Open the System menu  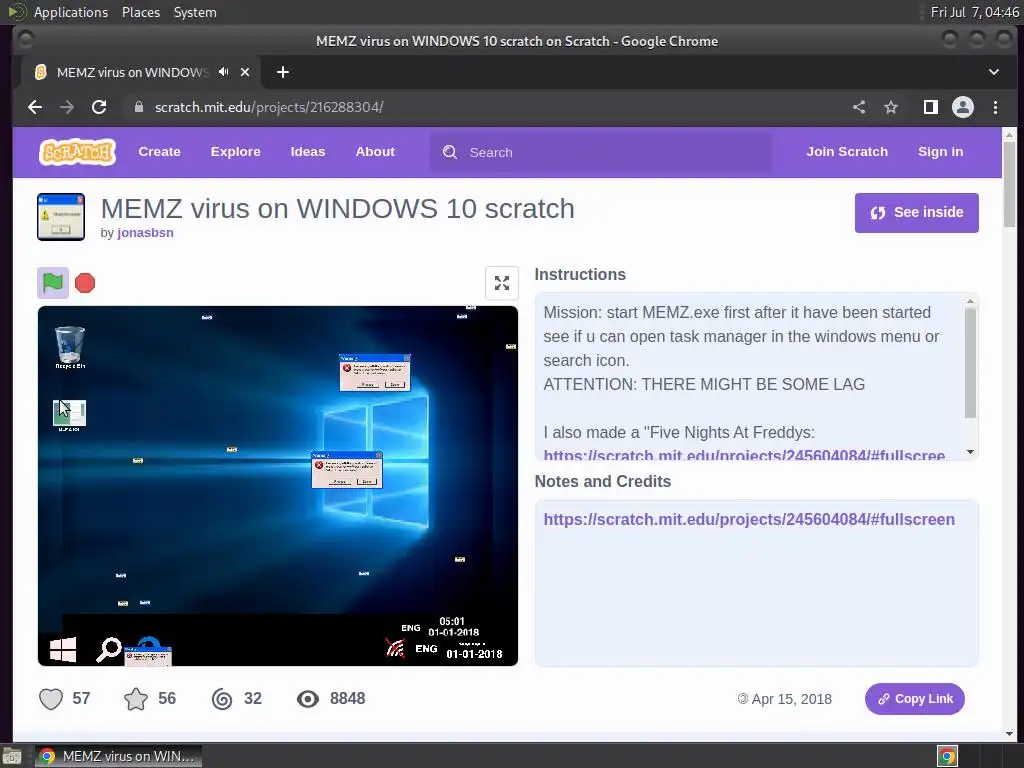[x=195, y=12]
